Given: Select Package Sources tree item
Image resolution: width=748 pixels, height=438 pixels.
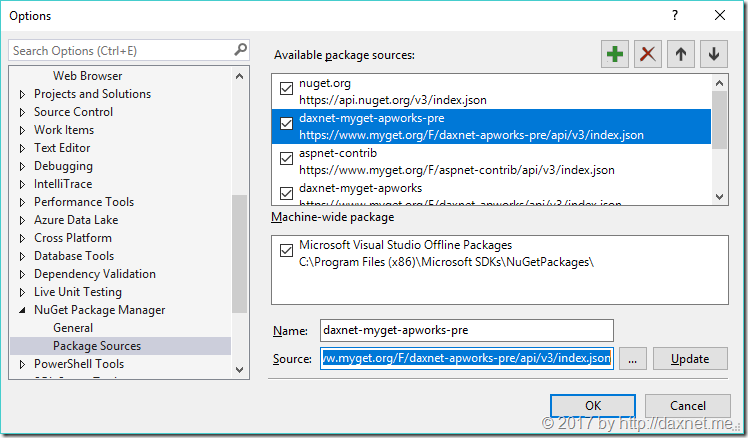Looking at the screenshot, I should point(120,346).
